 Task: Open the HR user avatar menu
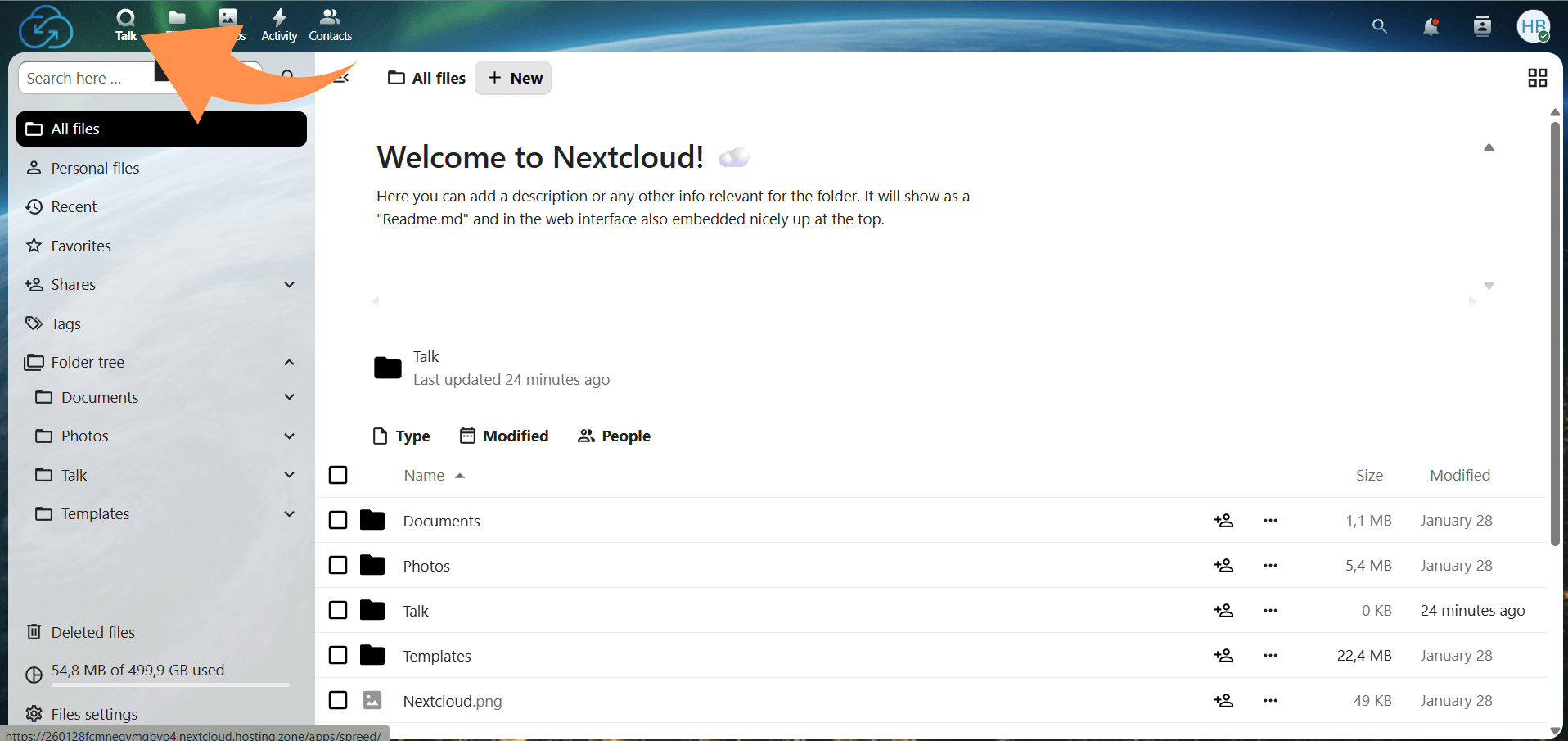1533,26
